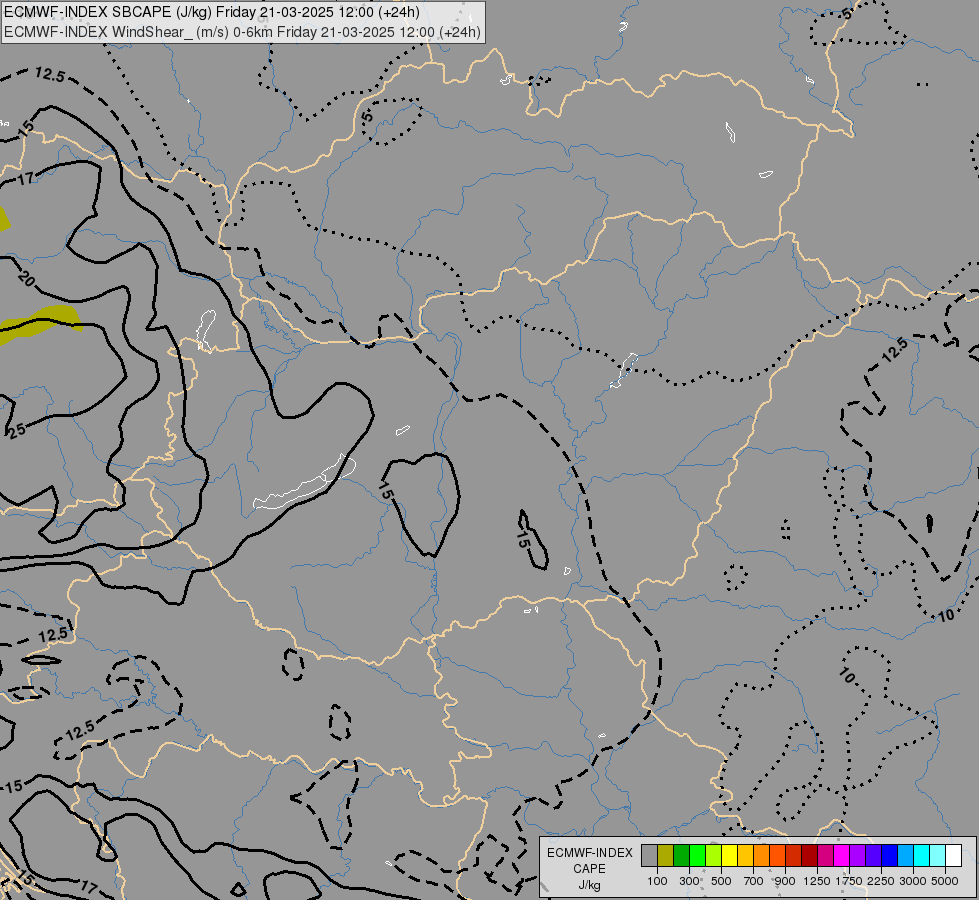979x900 pixels.
Task: Click the 25 wind shear contour label
Action: click(17, 430)
